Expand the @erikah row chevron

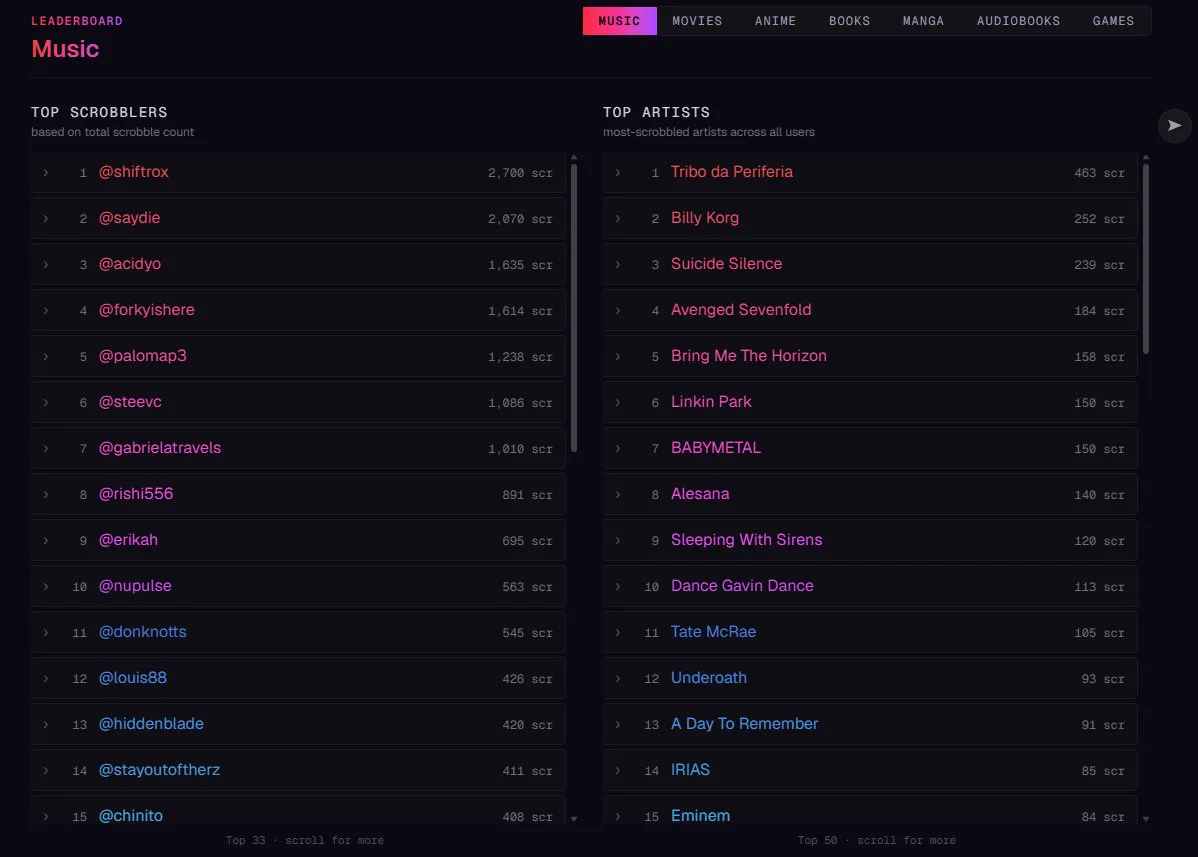pyautogui.click(x=46, y=540)
